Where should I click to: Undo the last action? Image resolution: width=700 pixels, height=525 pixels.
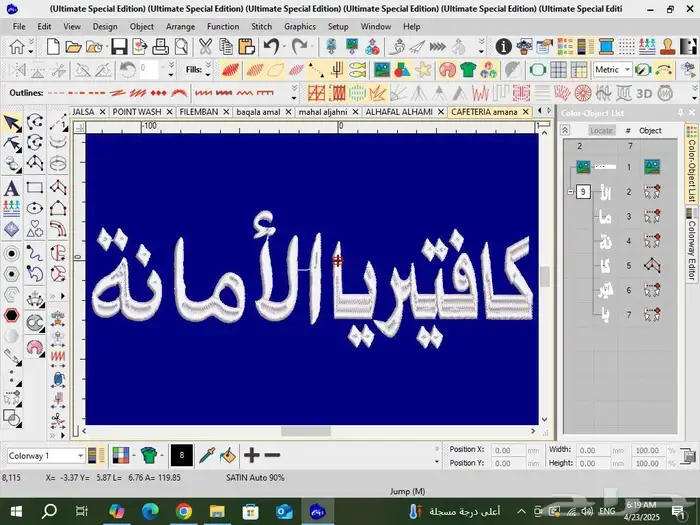coord(271,46)
